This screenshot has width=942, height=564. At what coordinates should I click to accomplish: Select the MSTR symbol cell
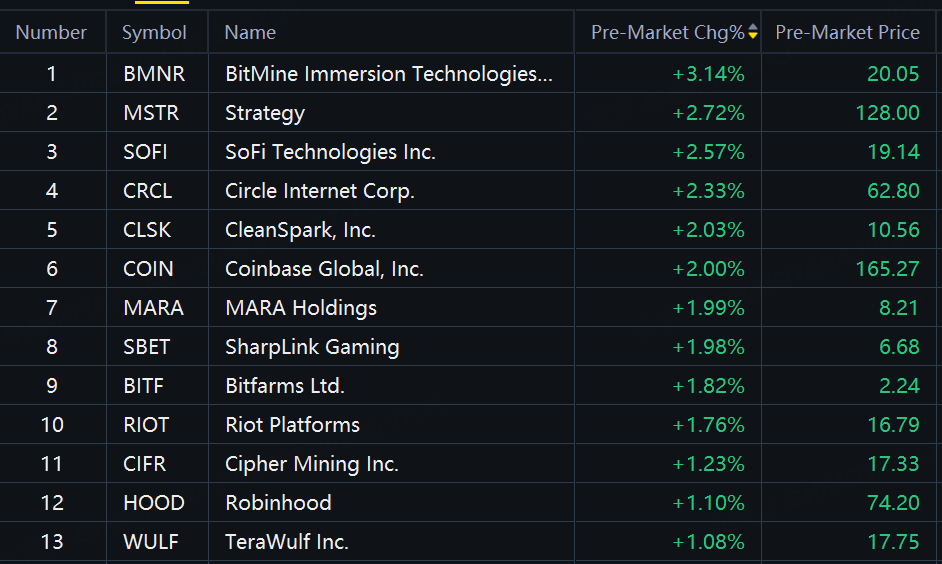click(151, 113)
